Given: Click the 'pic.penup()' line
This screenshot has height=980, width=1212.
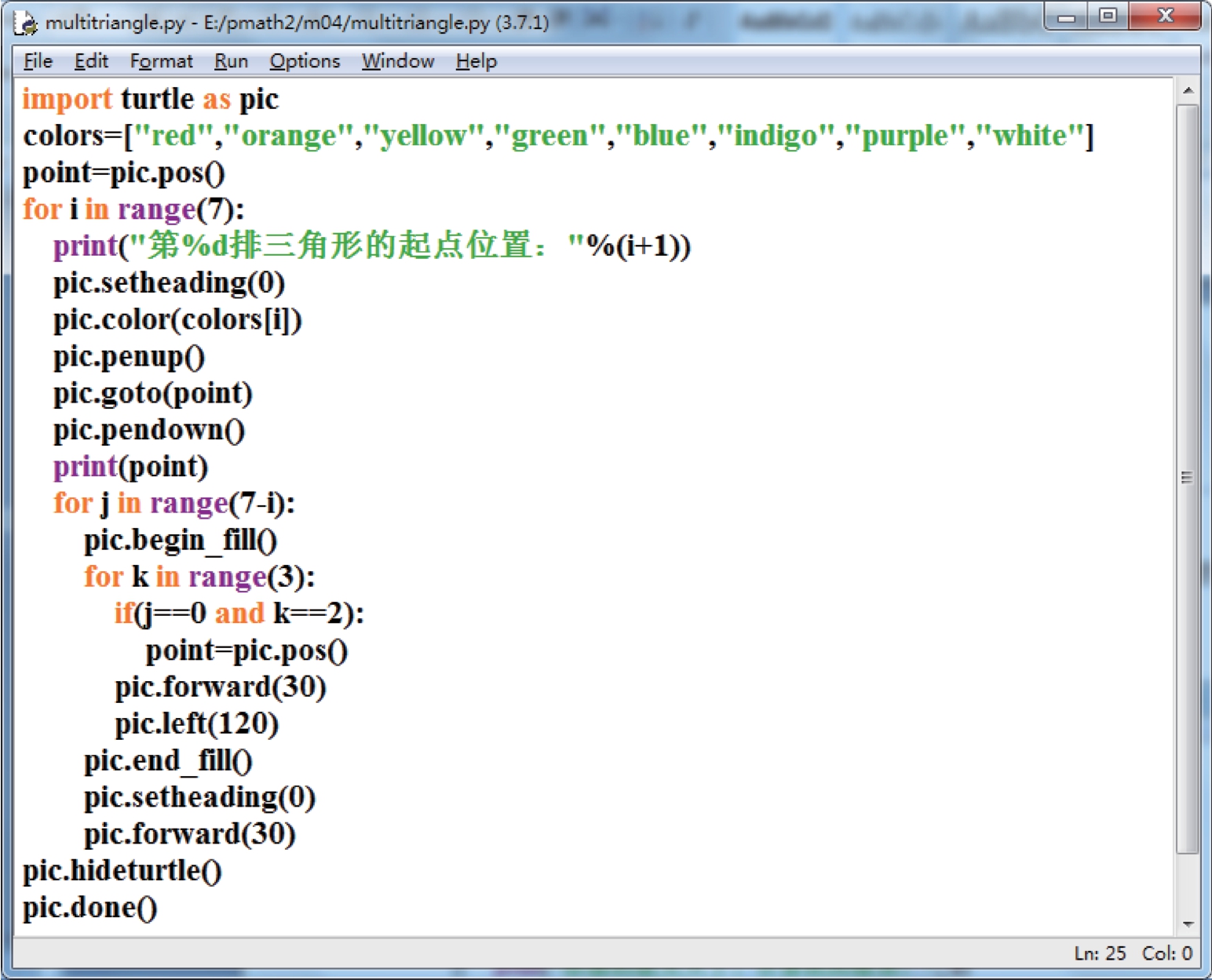Looking at the screenshot, I should click(129, 356).
